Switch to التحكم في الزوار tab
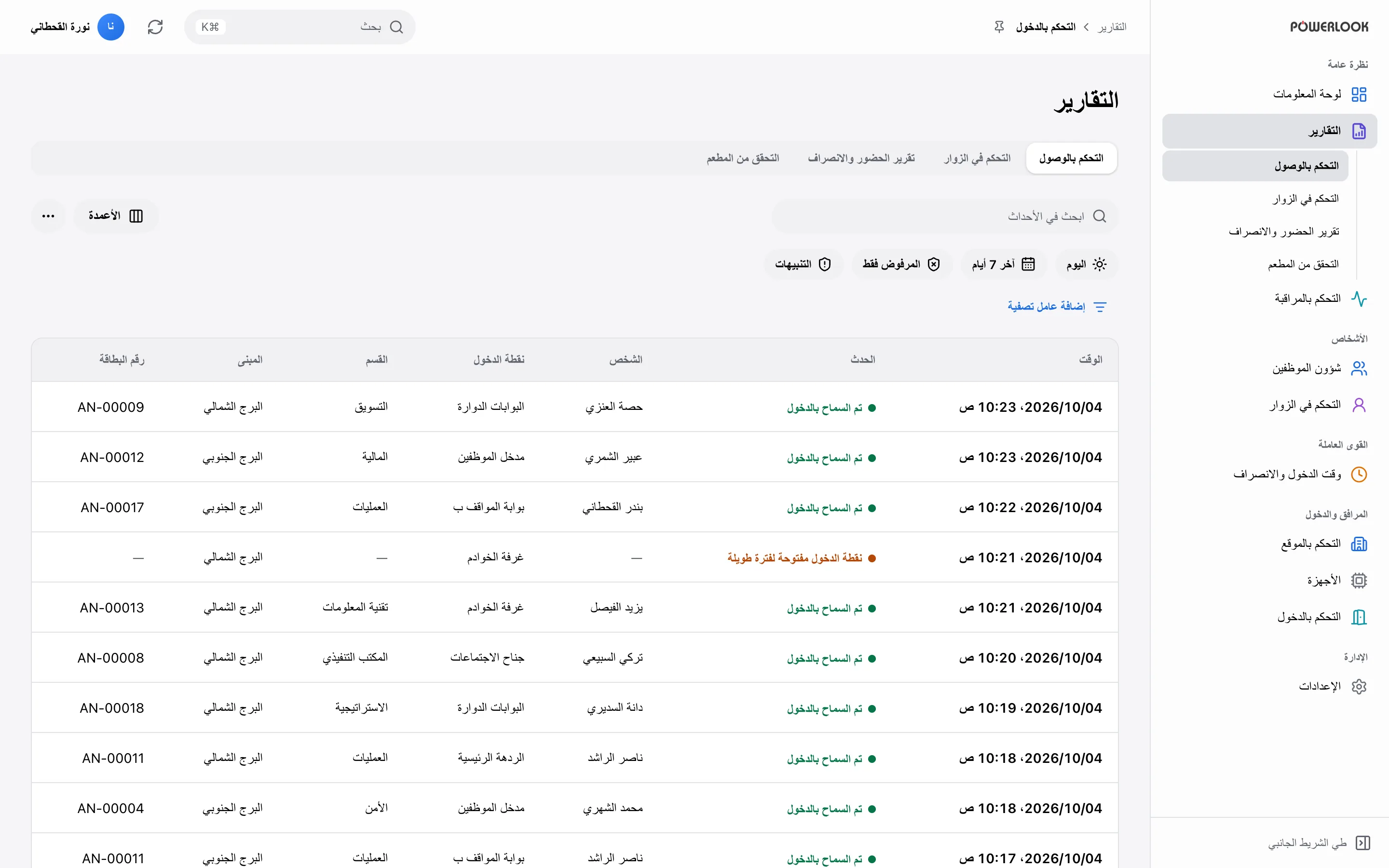Screen dimensions: 1389x868 click(x=978, y=158)
